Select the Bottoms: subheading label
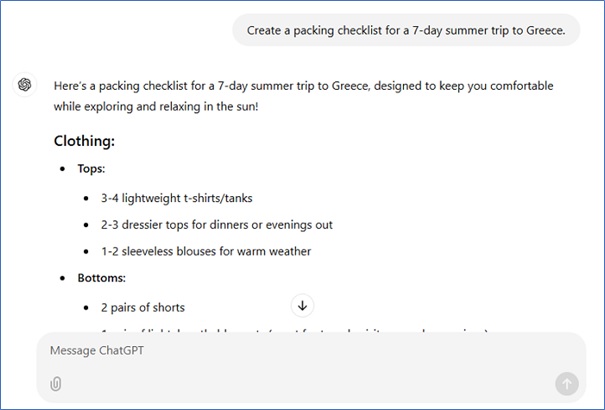The width and height of the screenshot is (605, 410). (x=101, y=278)
